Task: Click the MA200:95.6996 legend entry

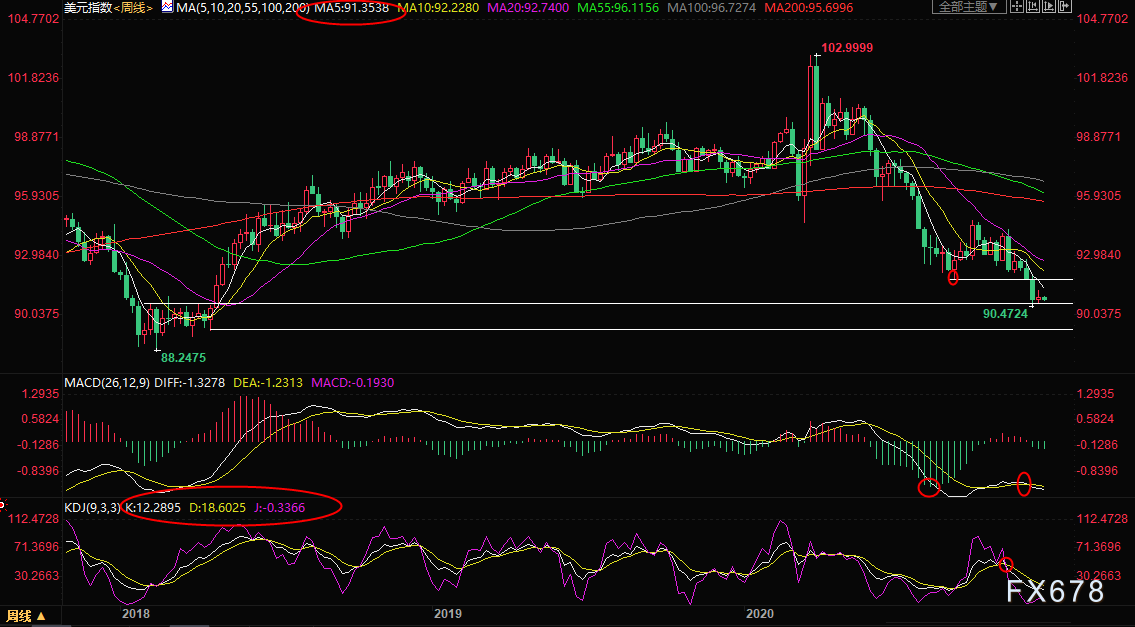Action: click(809, 8)
